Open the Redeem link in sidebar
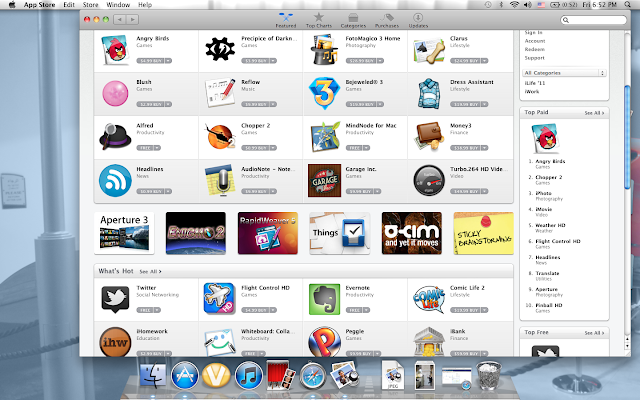Screen dimensions: 640x400 pyautogui.click(x=535, y=49)
